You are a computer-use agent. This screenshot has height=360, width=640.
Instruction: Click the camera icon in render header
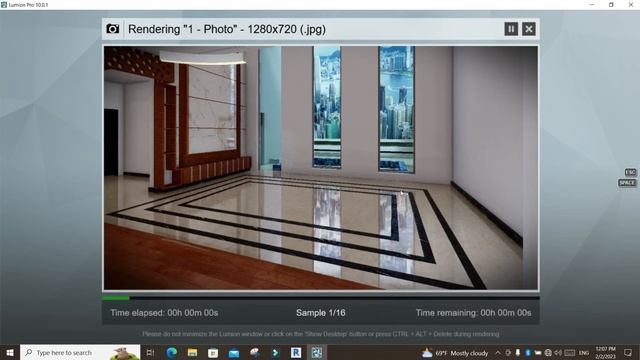click(x=113, y=29)
